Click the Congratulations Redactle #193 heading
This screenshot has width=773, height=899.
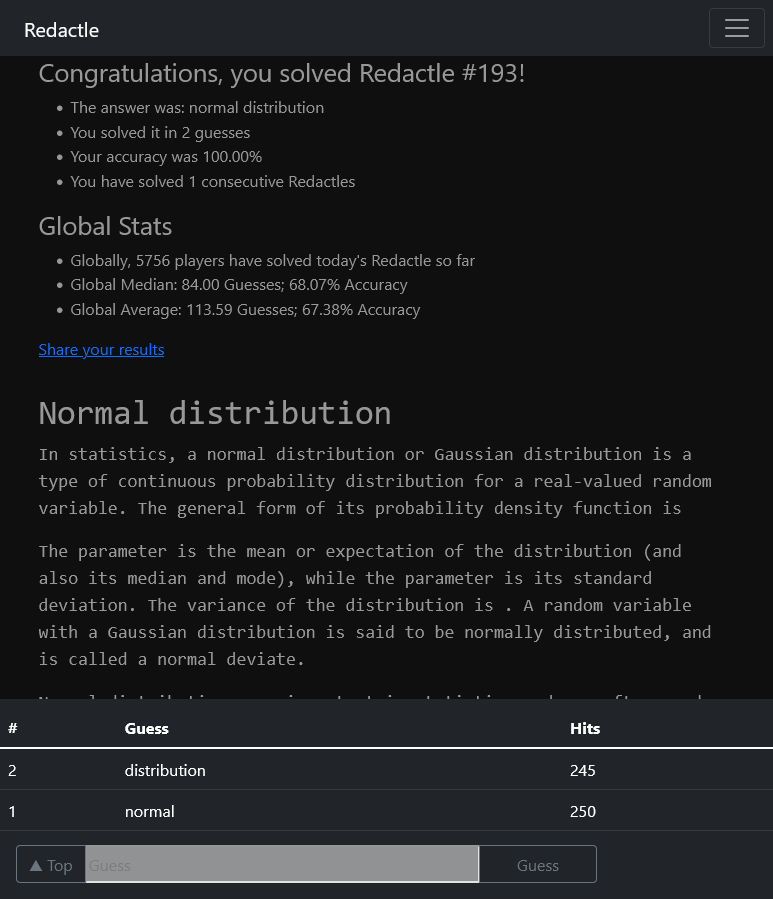pos(281,74)
